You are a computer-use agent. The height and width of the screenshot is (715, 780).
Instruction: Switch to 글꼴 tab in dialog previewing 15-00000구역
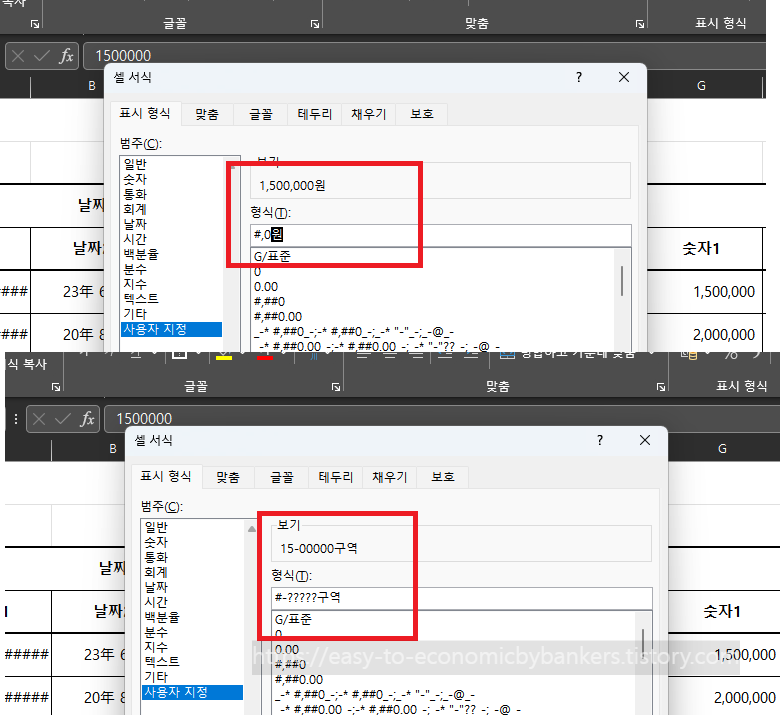[282, 478]
